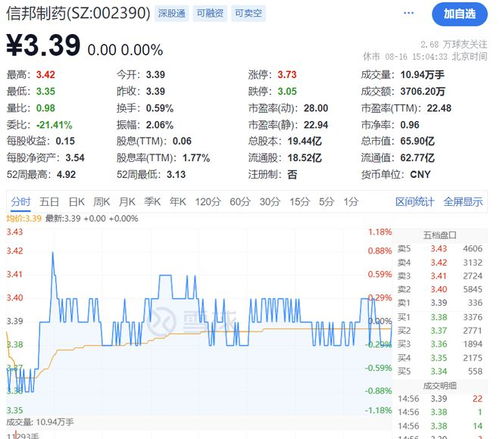
Task: Open the 区间统计 link
Action: pos(415,202)
